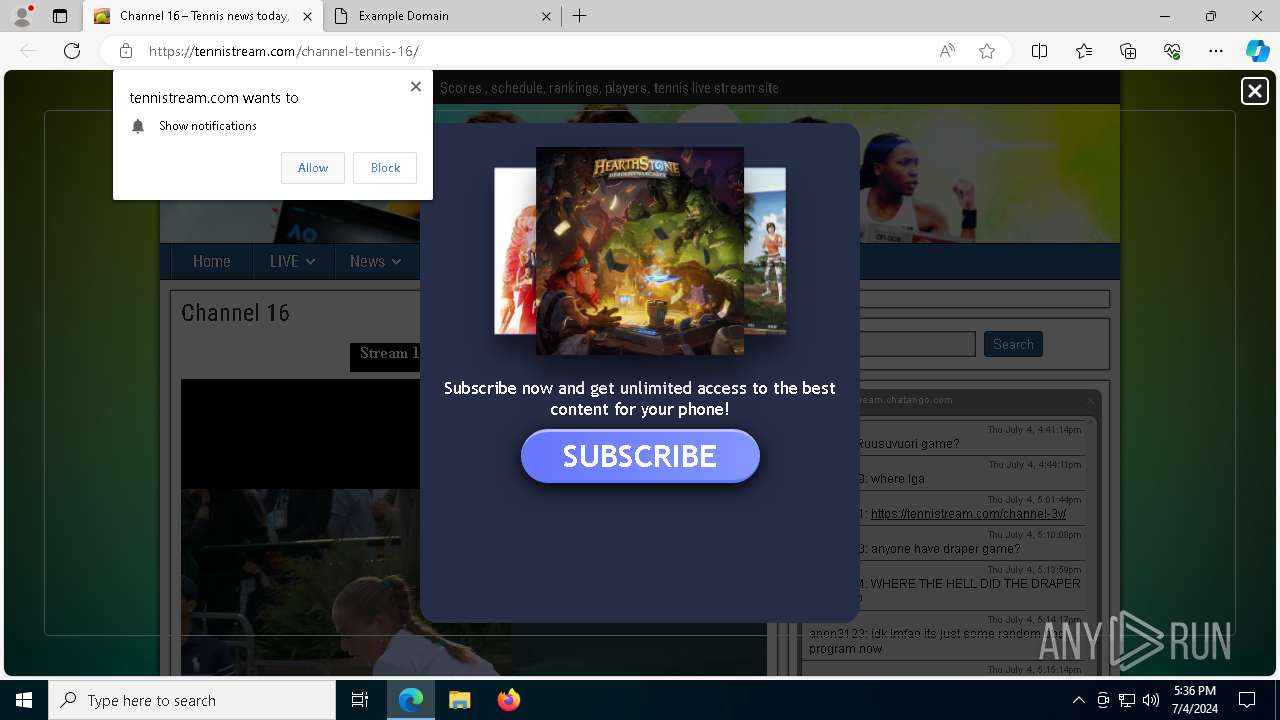The image size is (1280, 720).
Task: Select the Stream 1 tab
Action: [x=388, y=354]
